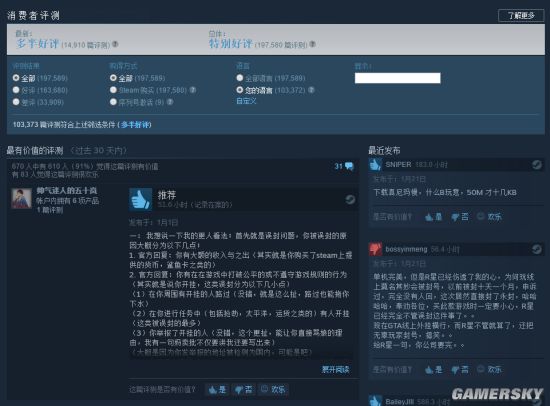Open help icon next to overall 特别好评 rating
The height and width of the screenshot is (406, 550).
(x=312, y=44)
